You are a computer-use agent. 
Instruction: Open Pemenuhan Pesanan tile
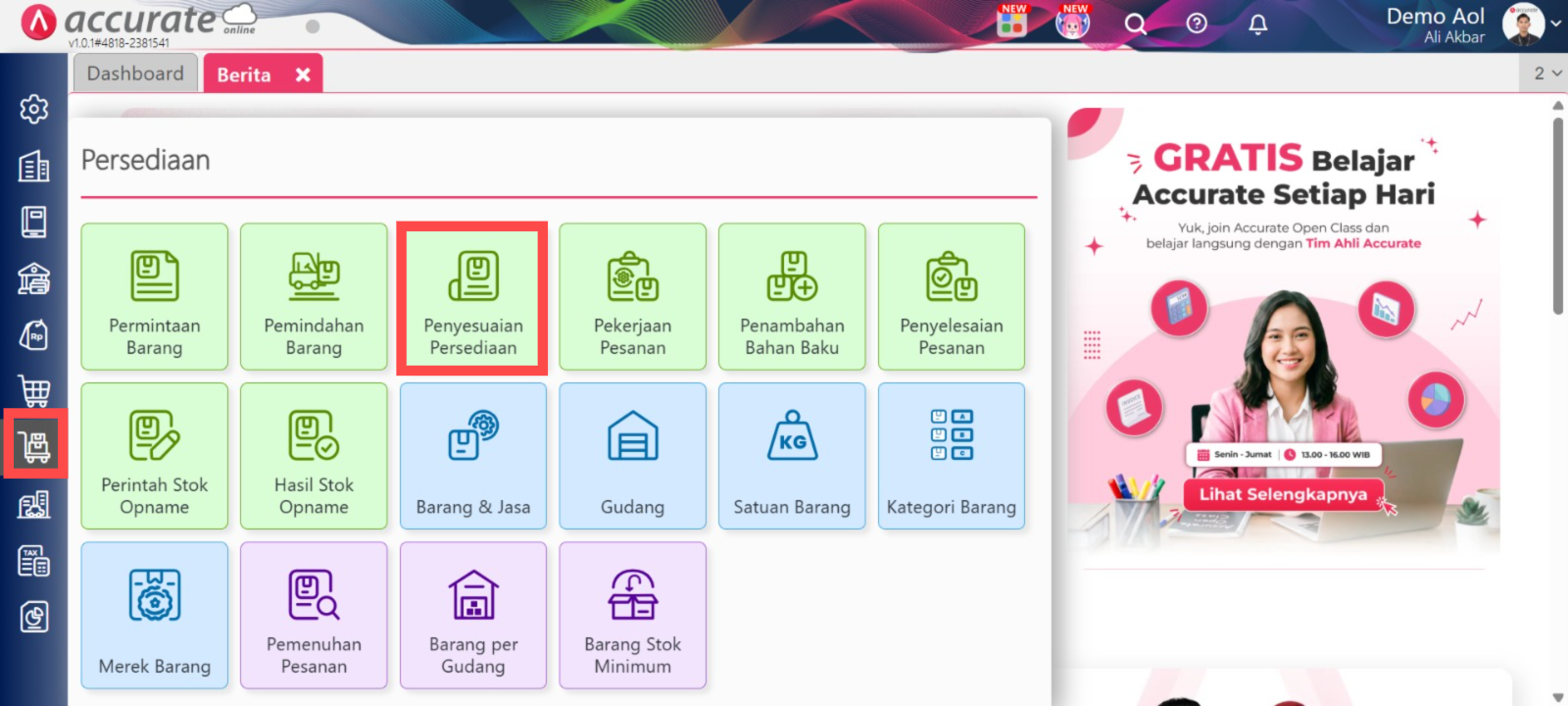(x=314, y=616)
